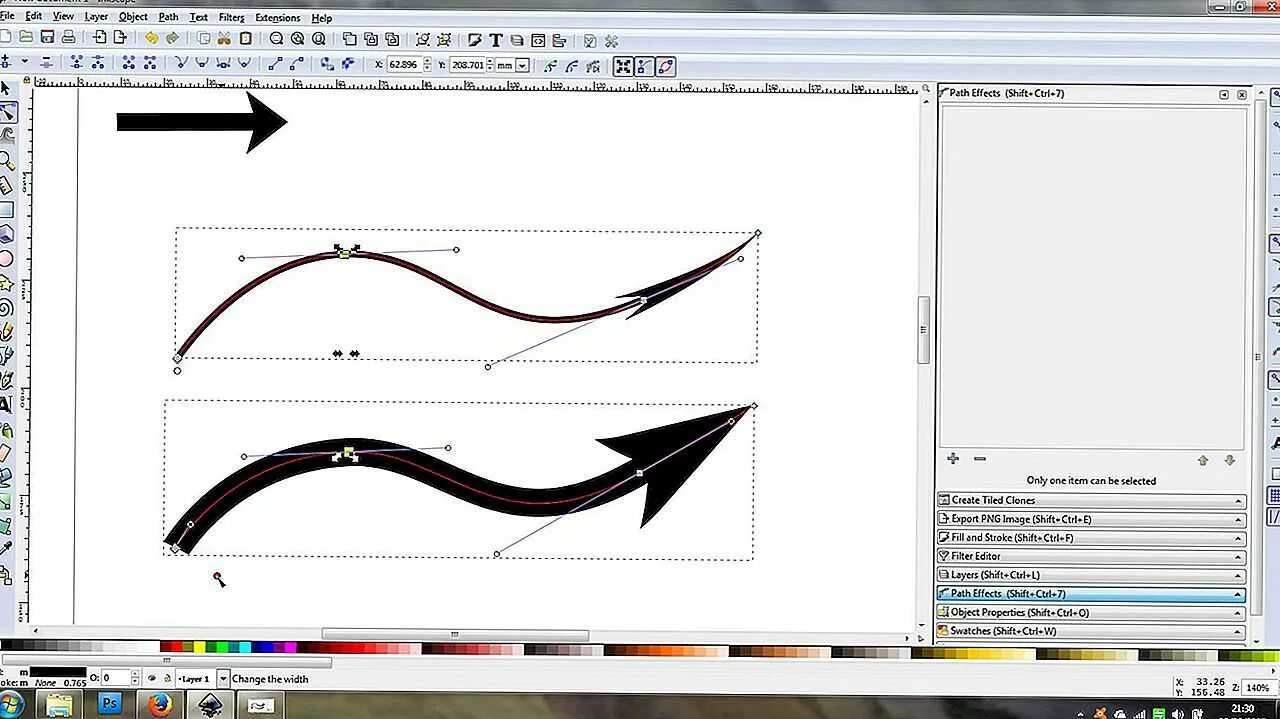Screen dimensions: 1280x719
Task: Toggle show path outline button
Action: click(666, 66)
